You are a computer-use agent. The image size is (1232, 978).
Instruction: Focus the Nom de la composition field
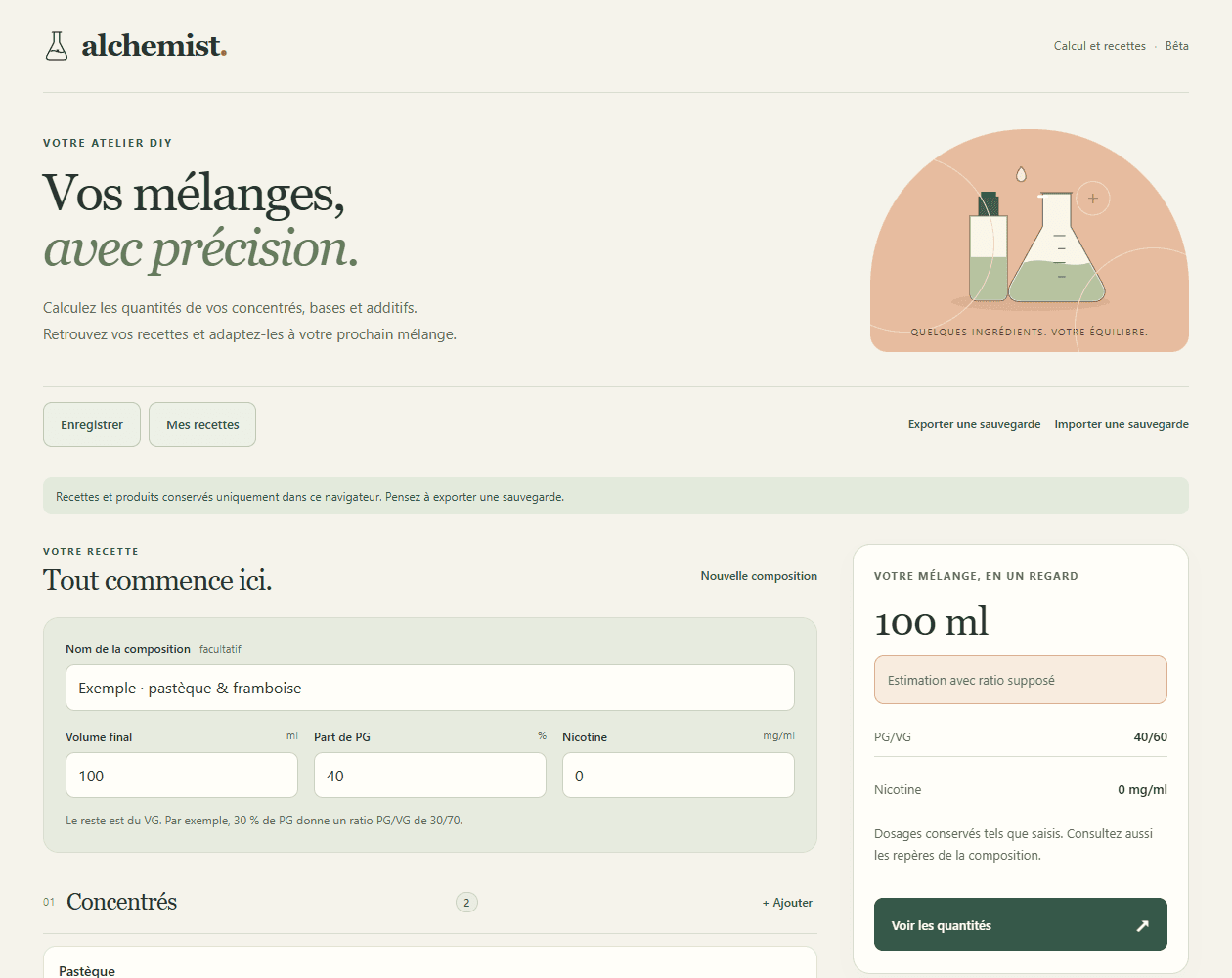pos(430,688)
